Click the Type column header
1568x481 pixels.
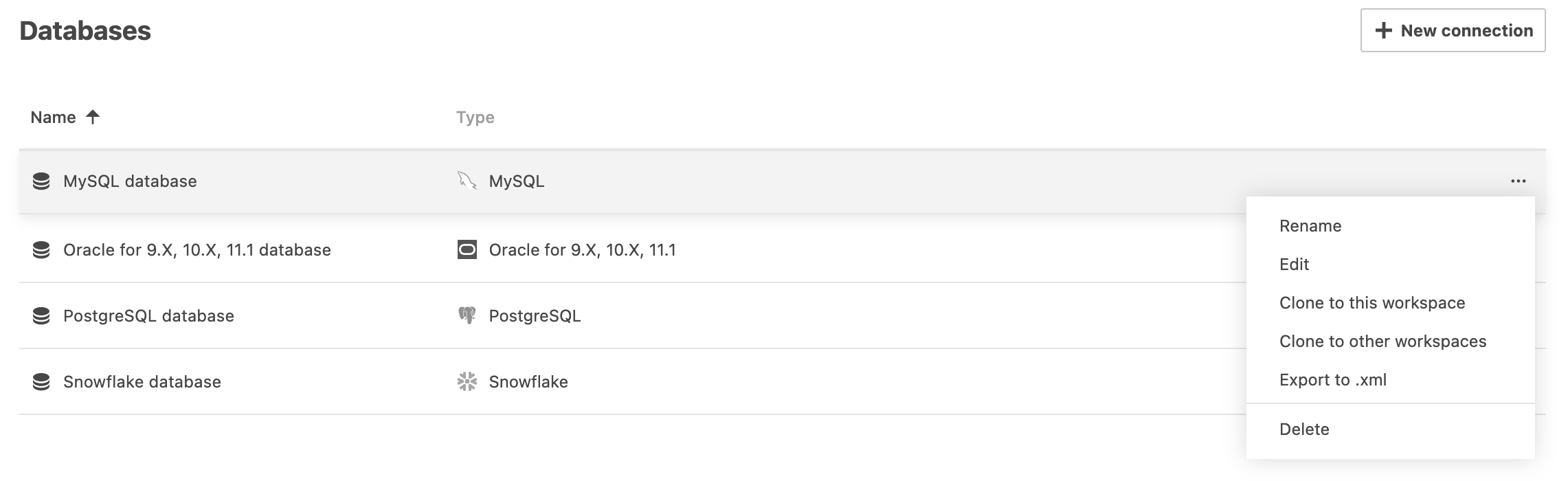475,117
